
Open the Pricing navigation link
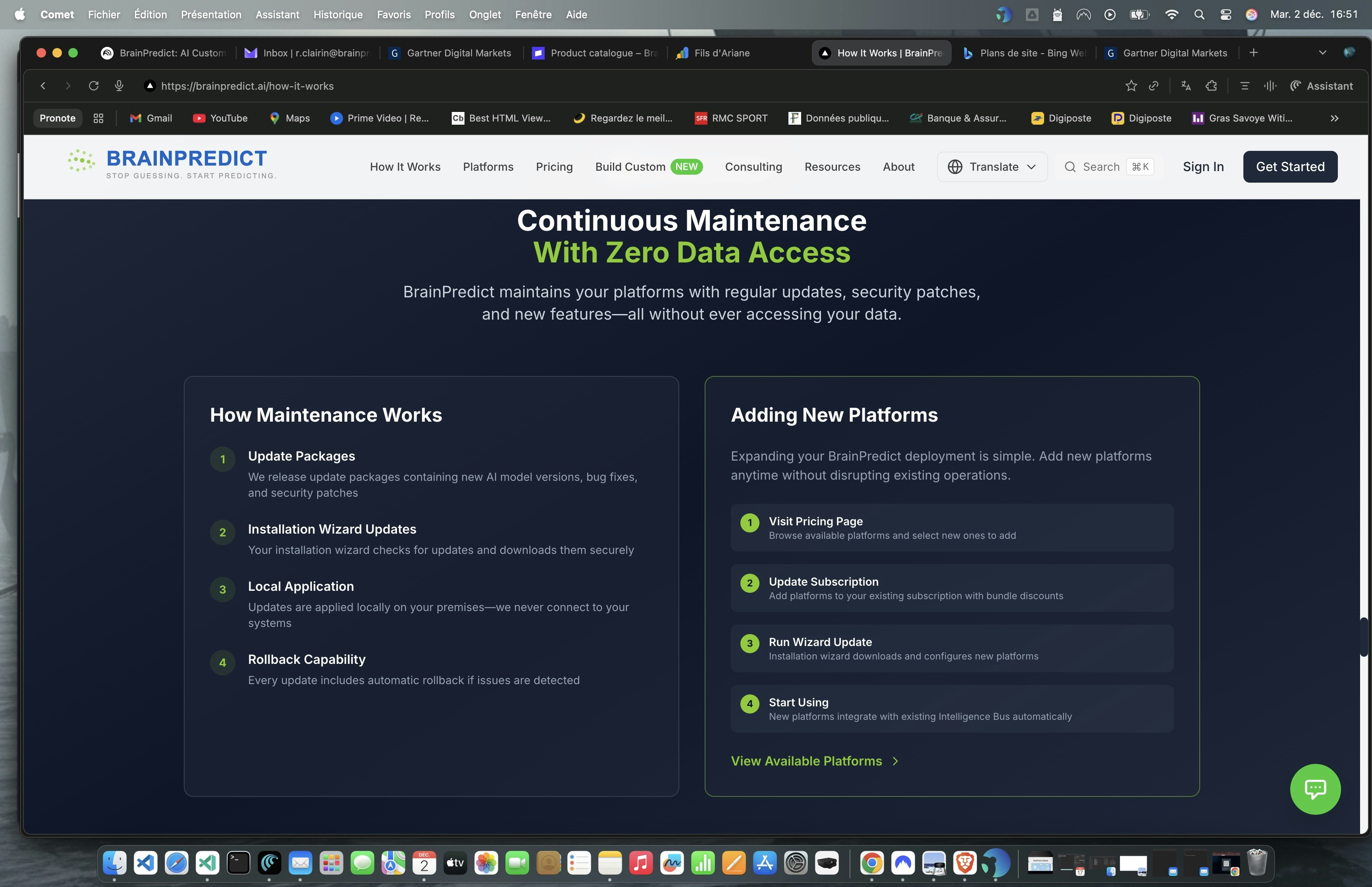pyautogui.click(x=554, y=166)
